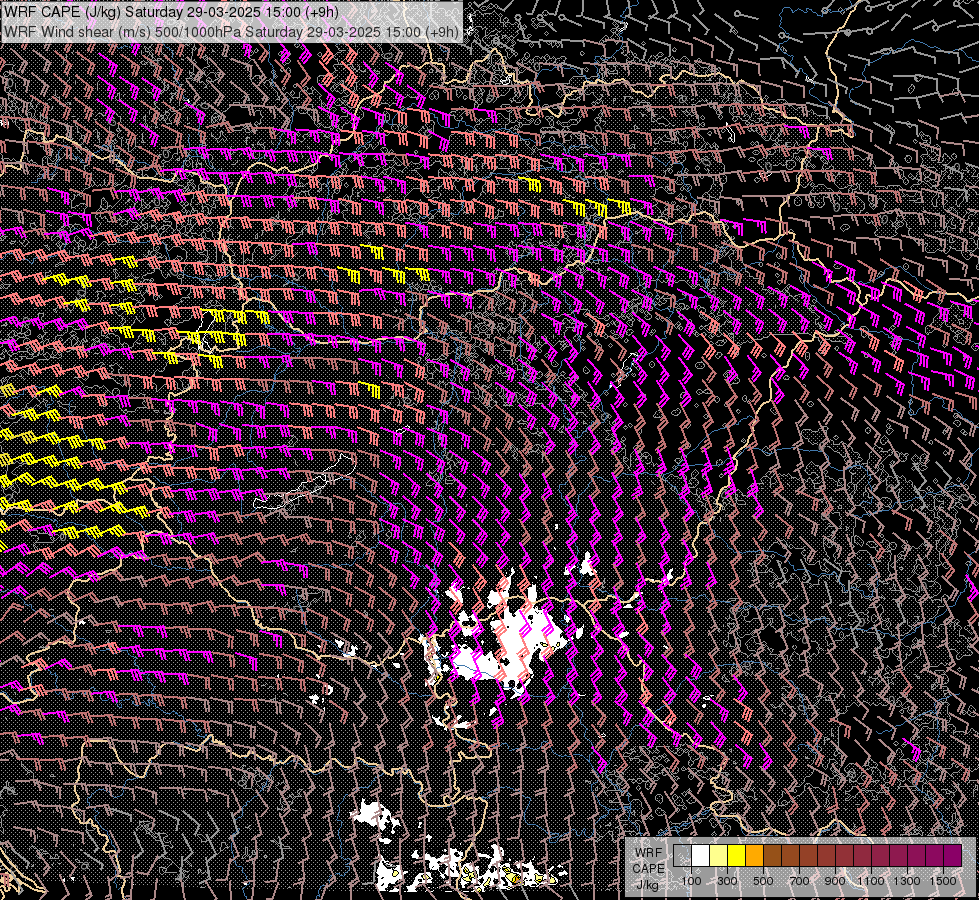
Task: Click the legend value 700
Action: tap(799, 881)
